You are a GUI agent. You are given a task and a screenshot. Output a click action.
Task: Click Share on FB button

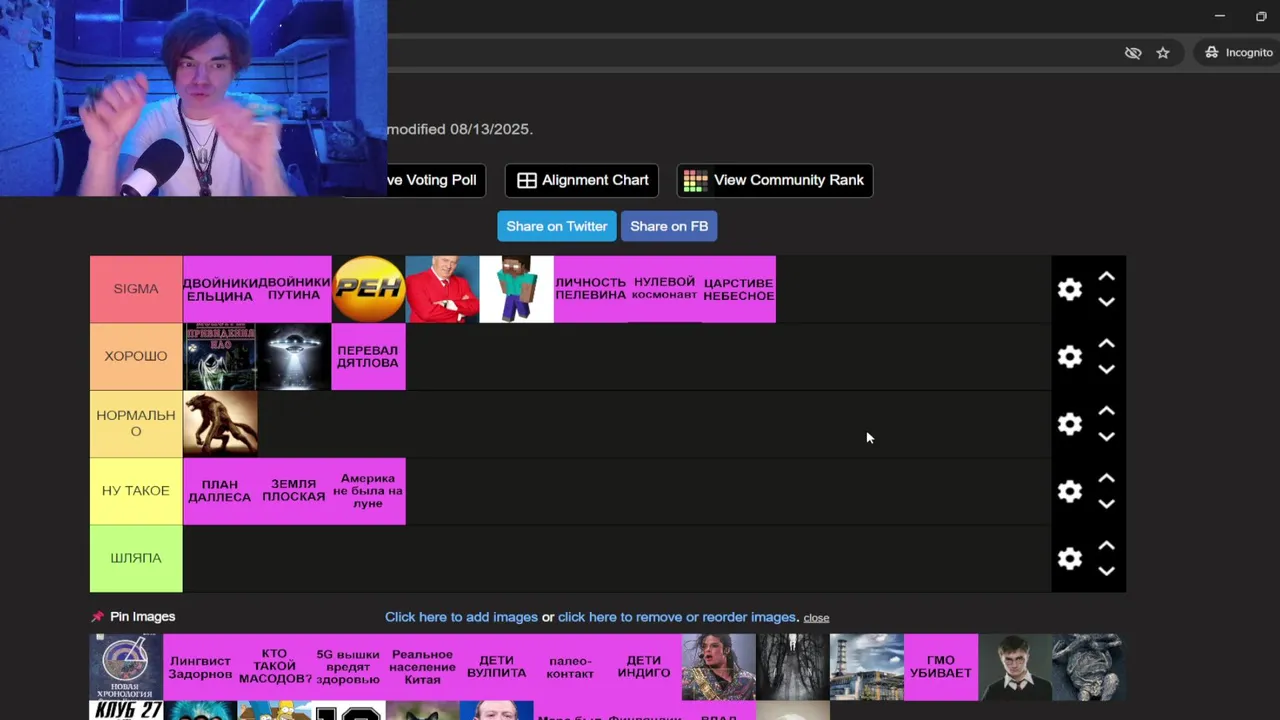tap(669, 226)
